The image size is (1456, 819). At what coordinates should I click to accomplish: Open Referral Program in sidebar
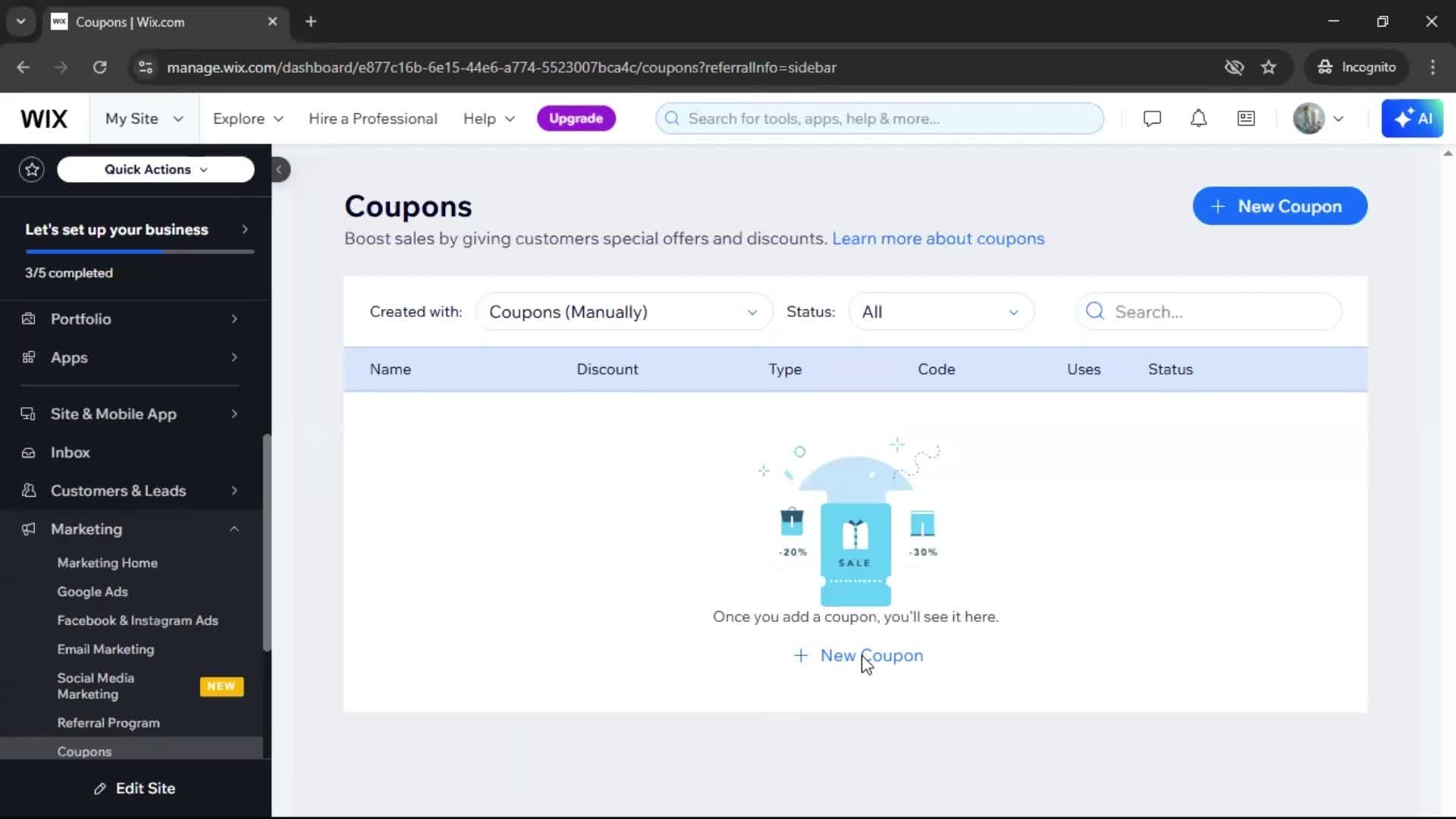[108, 723]
